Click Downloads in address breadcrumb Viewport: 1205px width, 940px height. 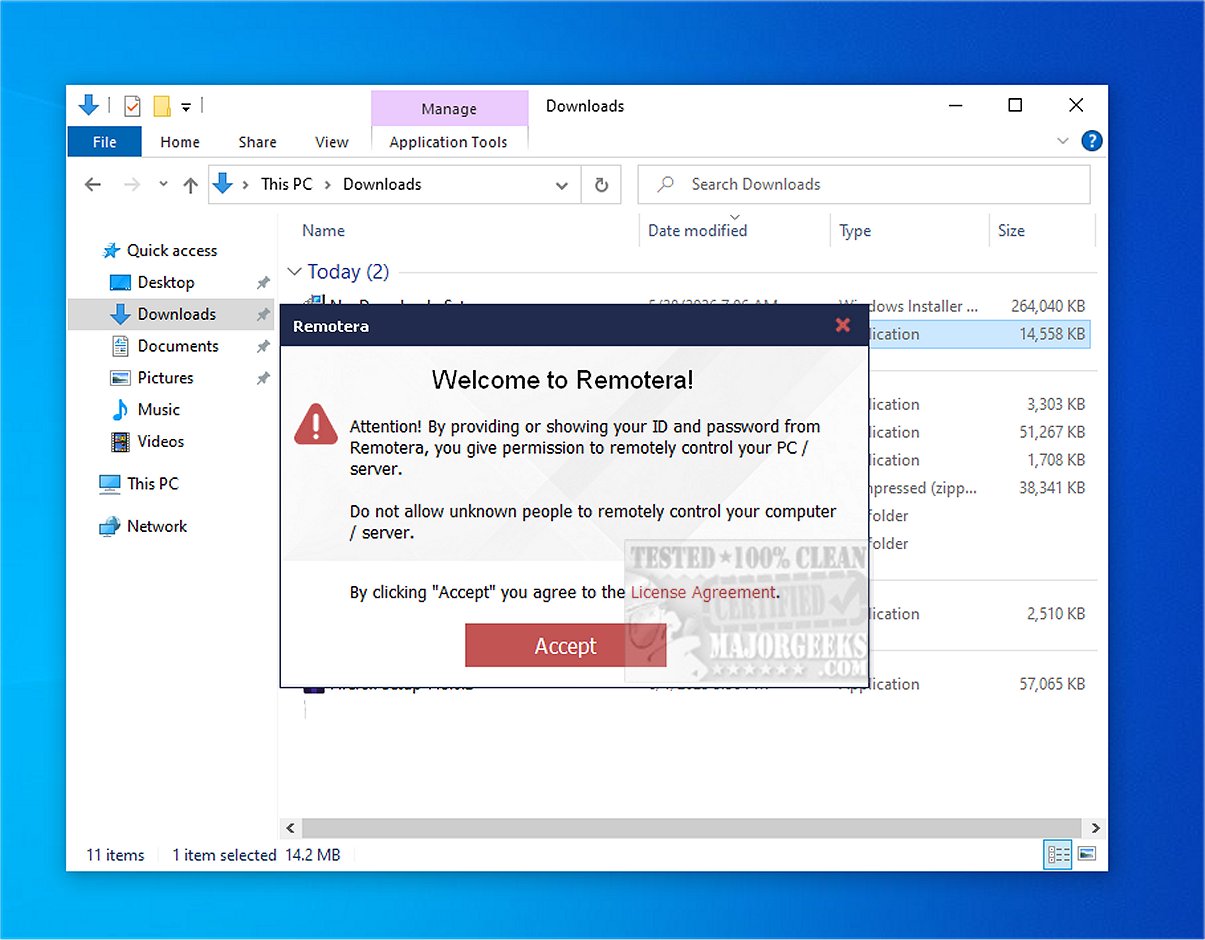click(x=382, y=184)
